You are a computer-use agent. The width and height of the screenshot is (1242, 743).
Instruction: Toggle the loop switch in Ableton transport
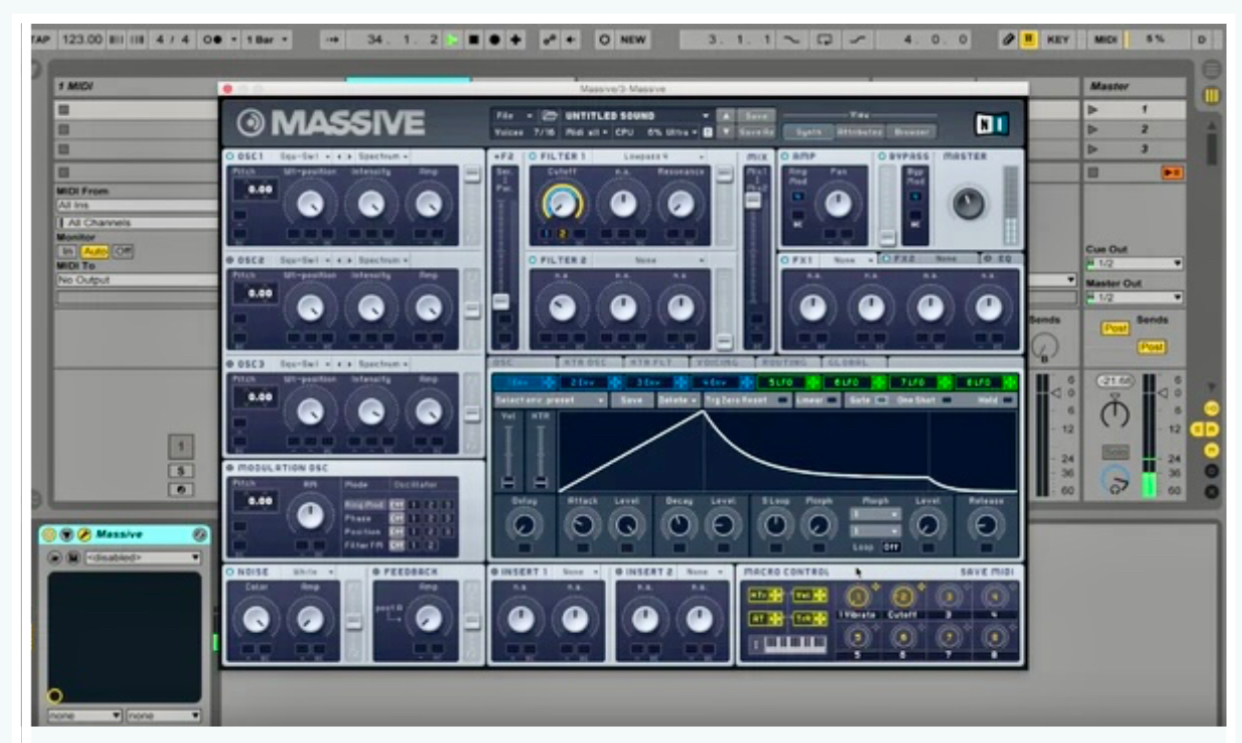point(824,39)
